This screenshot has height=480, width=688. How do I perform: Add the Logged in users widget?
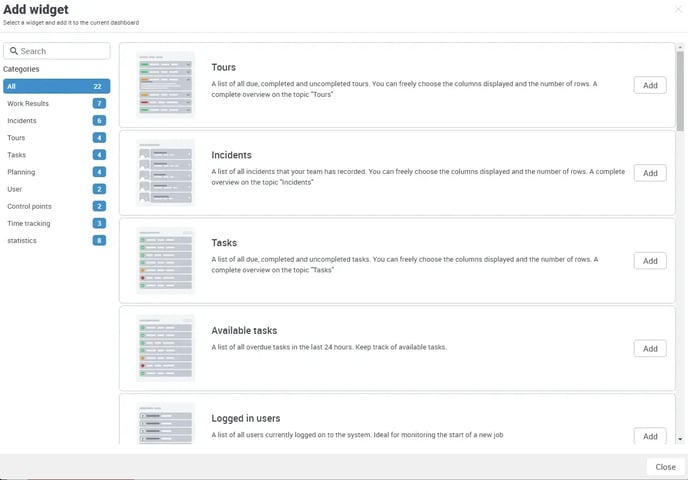click(x=650, y=436)
